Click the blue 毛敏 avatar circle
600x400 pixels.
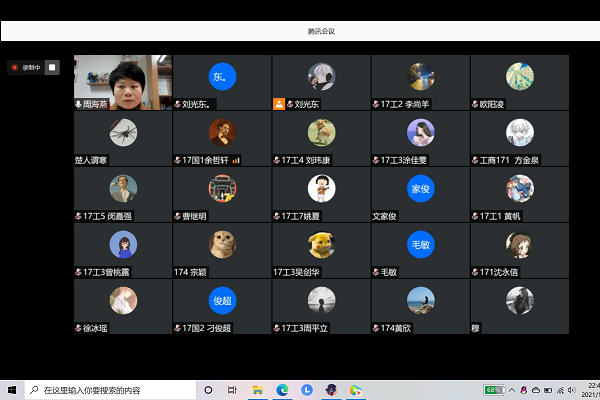click(420, 244)
